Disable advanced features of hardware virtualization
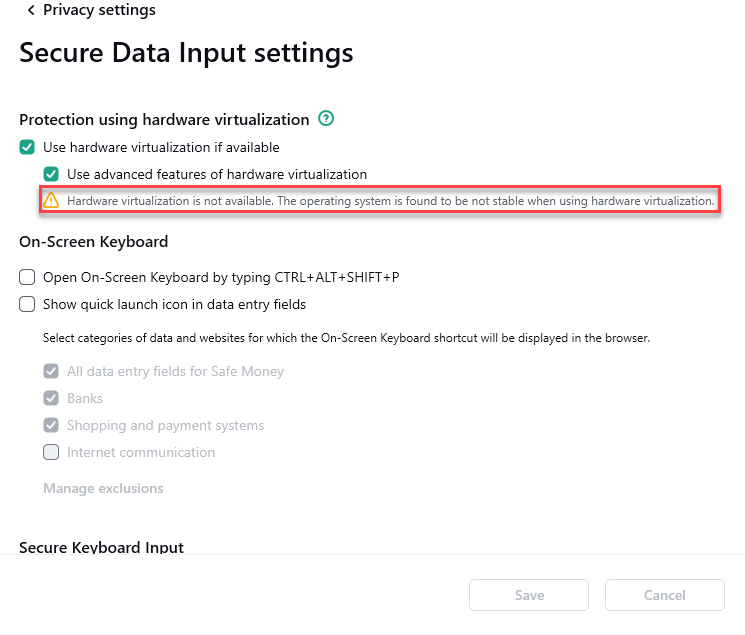 pos(51,174)
